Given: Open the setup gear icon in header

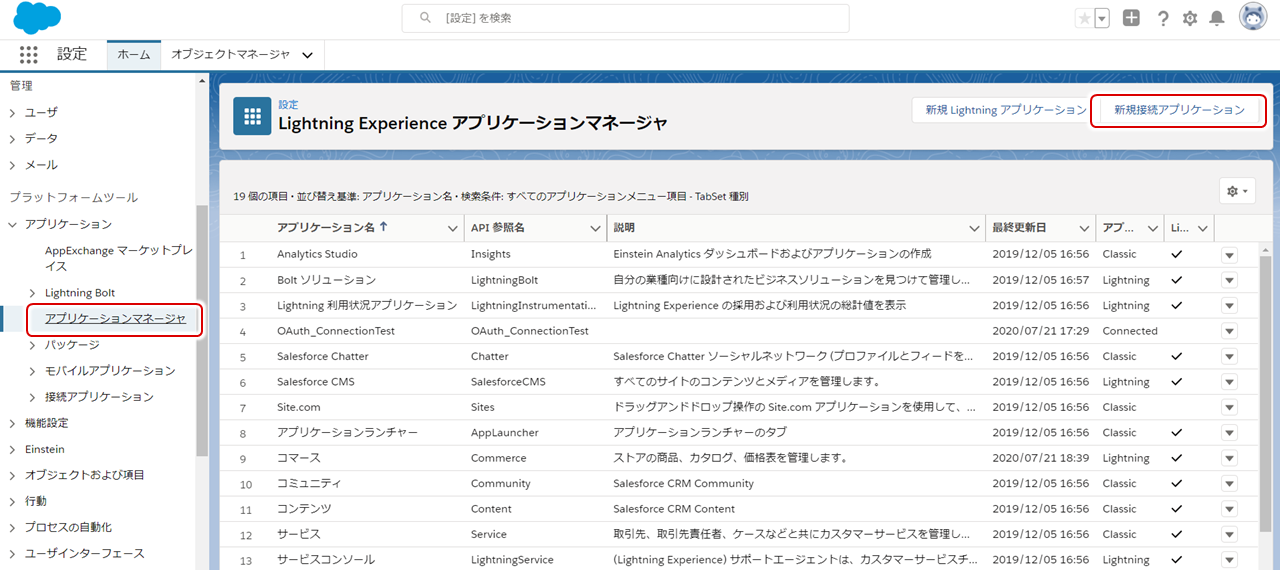Looking at the screenshot, I should [1190, 18].
